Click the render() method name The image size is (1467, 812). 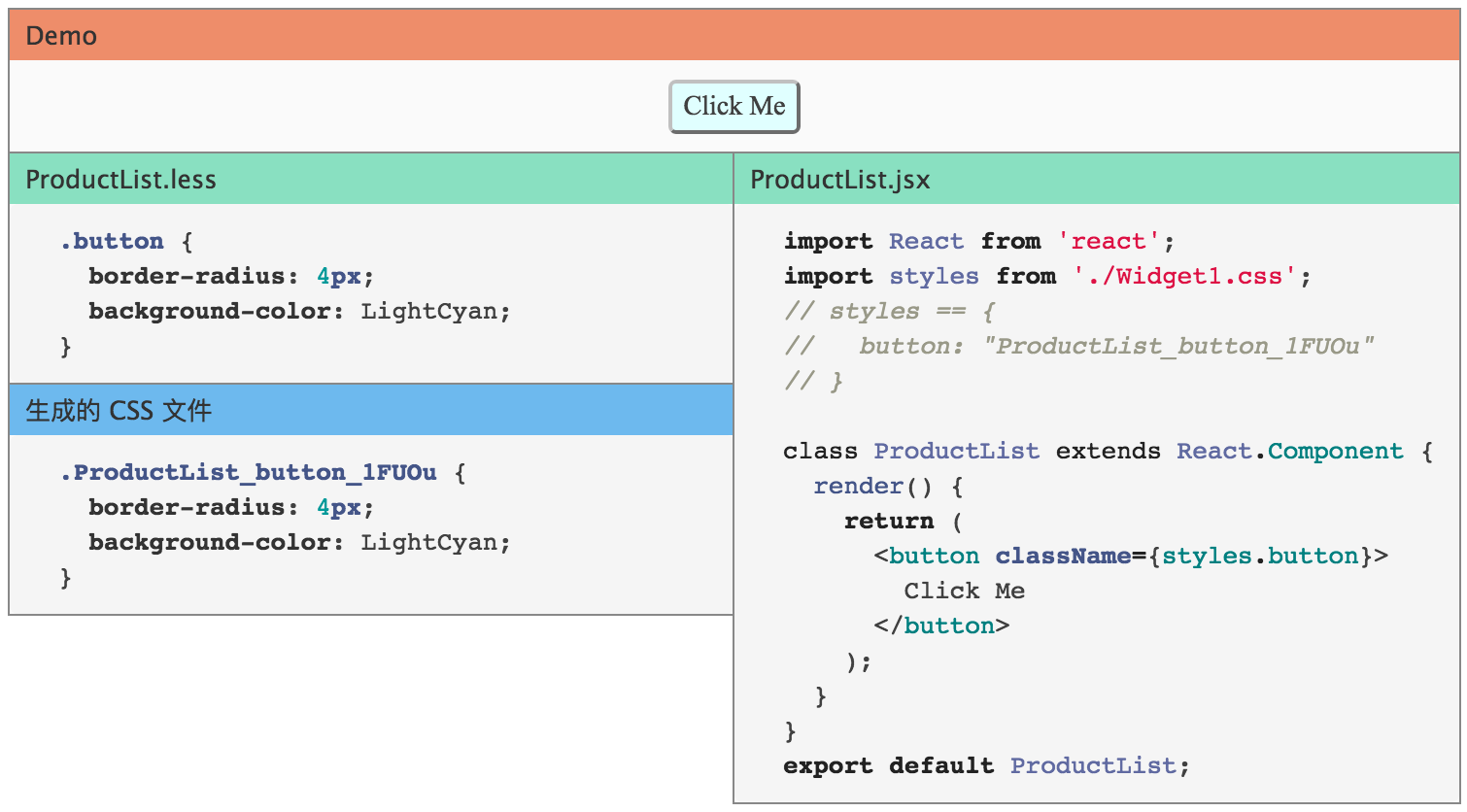pos(858,487)
